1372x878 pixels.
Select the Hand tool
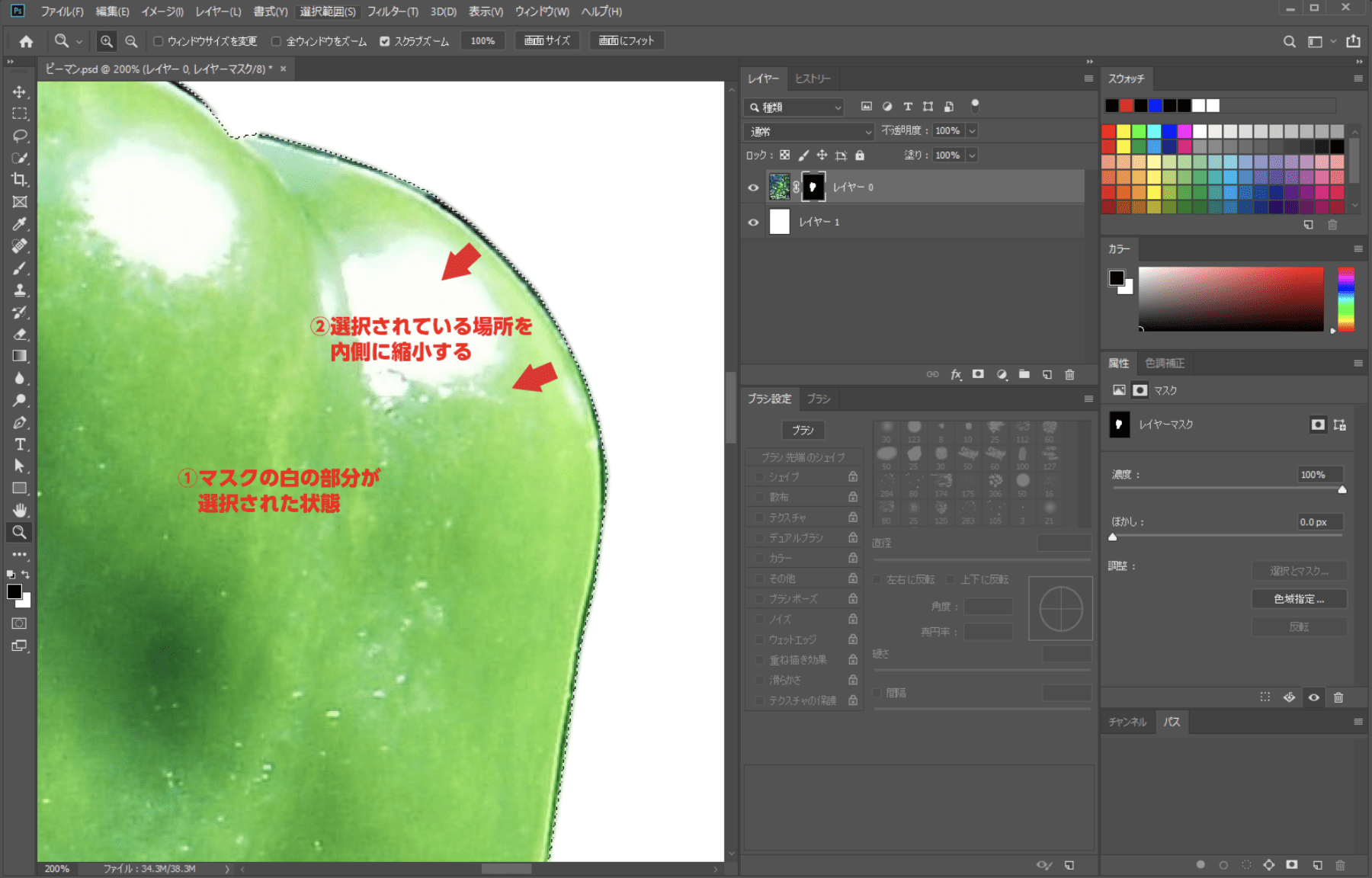coord(20,510)
